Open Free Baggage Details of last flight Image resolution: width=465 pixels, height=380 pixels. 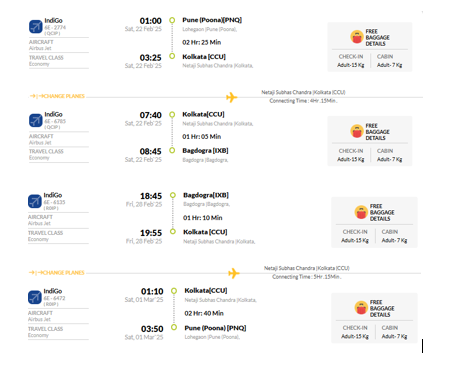(382, 308)
